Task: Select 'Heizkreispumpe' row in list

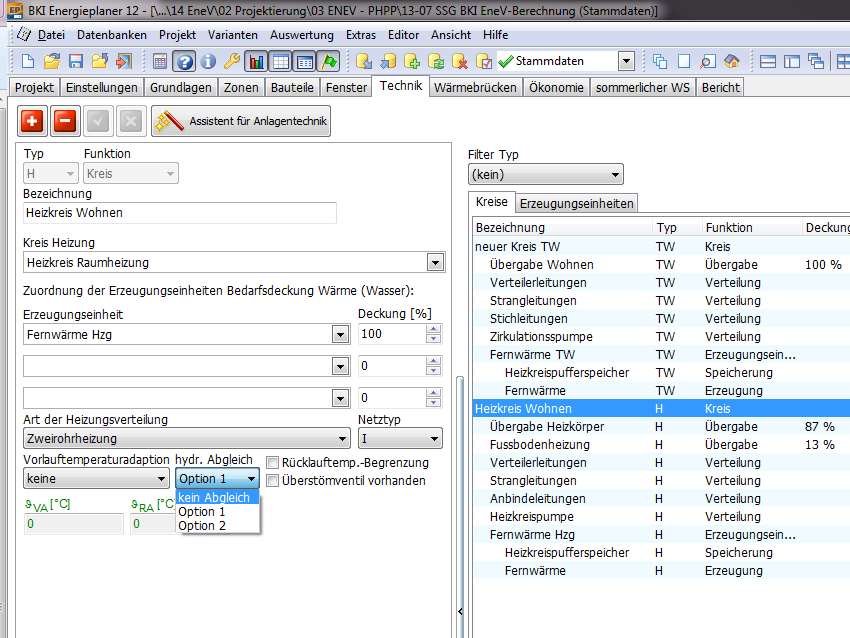Action: [x=661, y=517]
